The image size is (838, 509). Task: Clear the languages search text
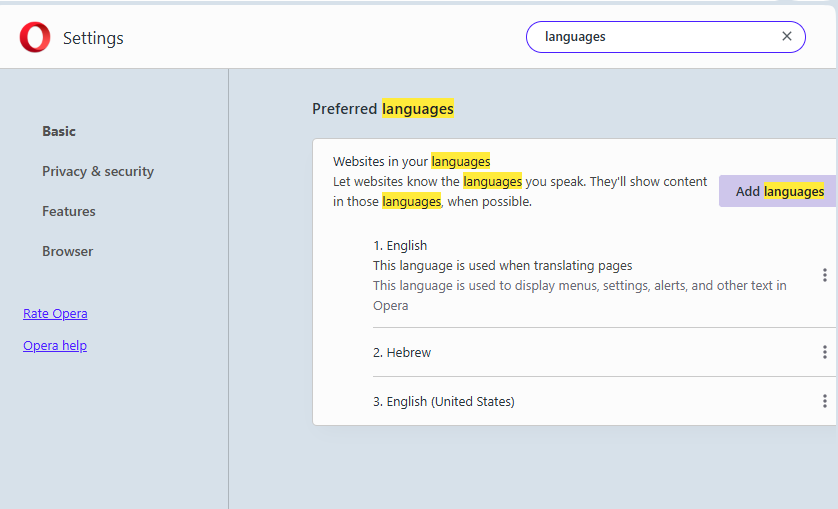[787, 37]
